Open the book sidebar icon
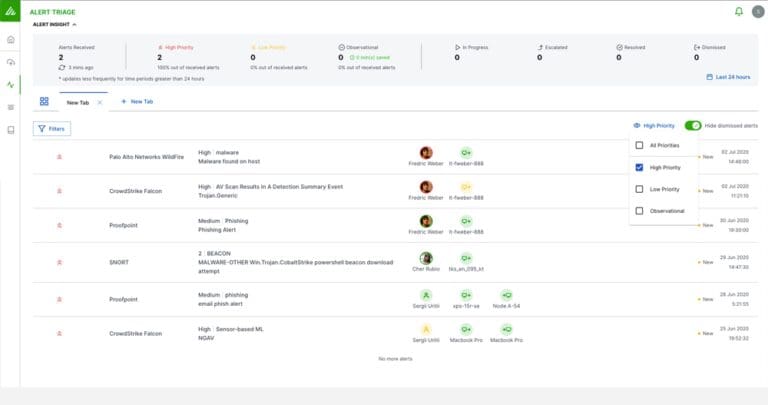The image size is (768, 405). (10, 130)
